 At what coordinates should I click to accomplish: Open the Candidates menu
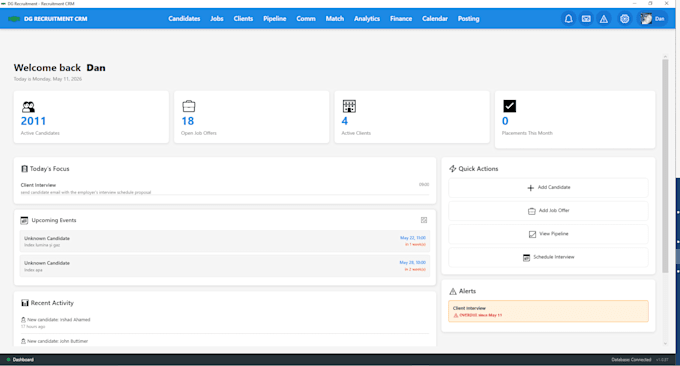pos(184,19)
